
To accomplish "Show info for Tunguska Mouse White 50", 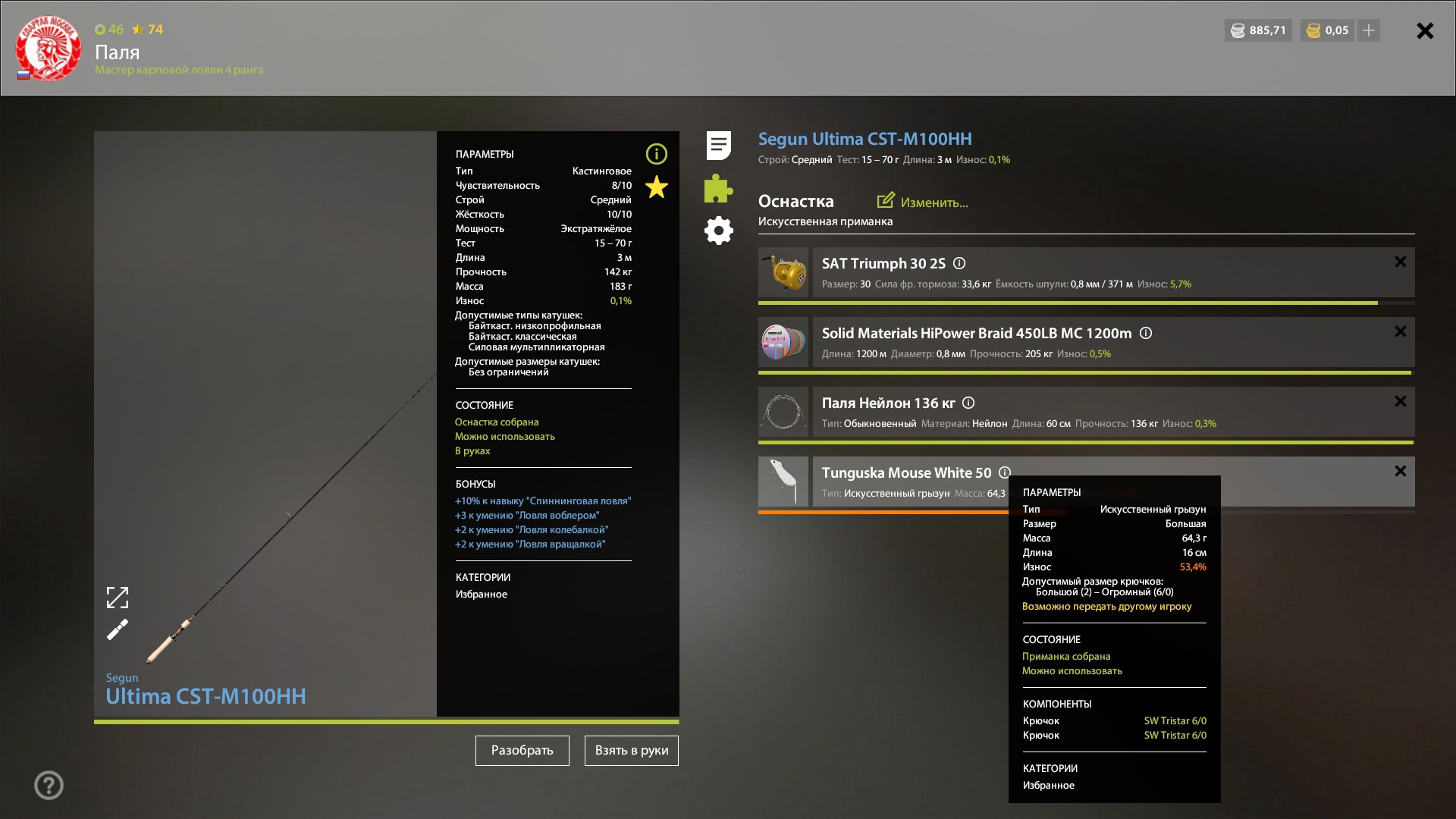I will pyautogui.click(x=1005, y=472).
